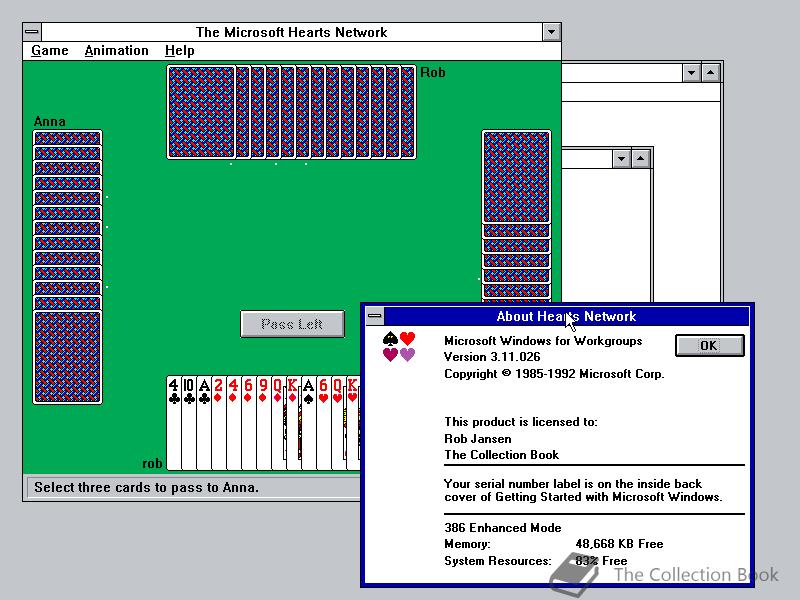
Task: Select the ace of spades card
Action: click(308, 422)
